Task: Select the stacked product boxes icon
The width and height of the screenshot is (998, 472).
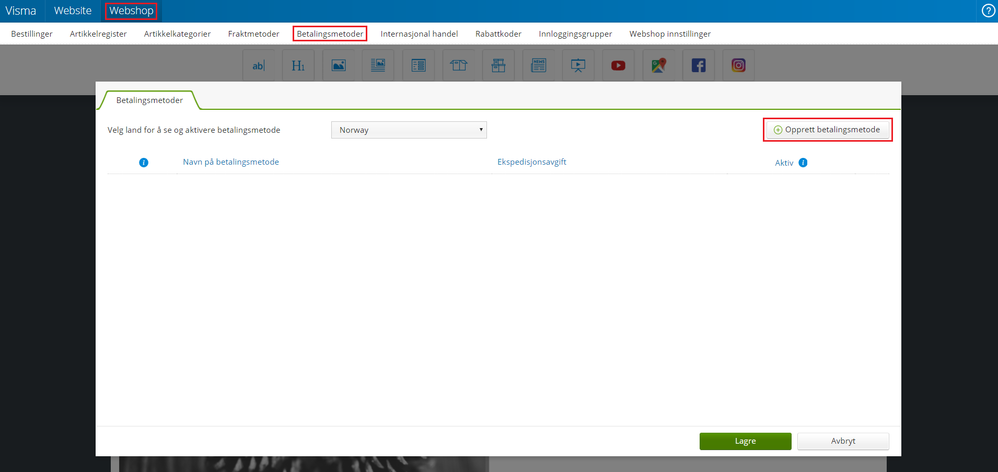Action: click(x=498, y=65)
